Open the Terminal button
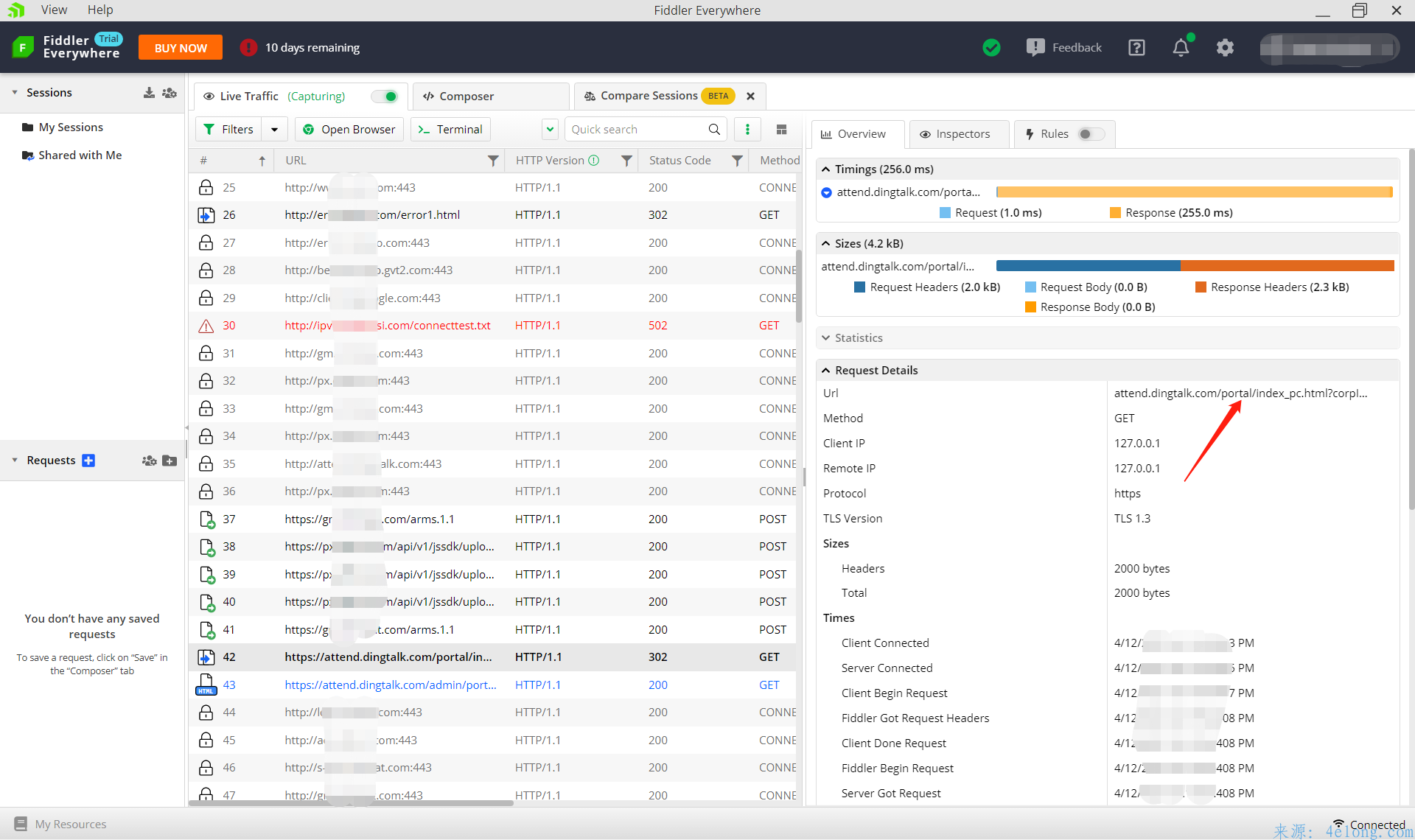 click(450, 129)
